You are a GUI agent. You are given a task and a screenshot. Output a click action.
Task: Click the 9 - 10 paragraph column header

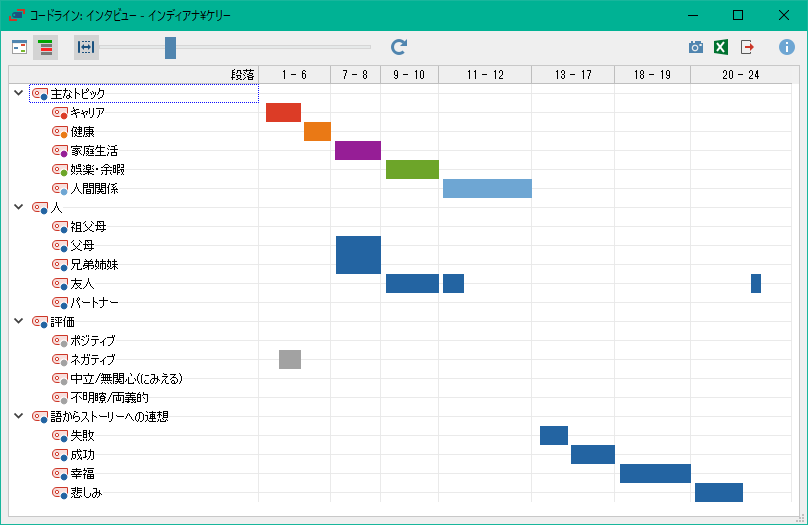[410, 75]
